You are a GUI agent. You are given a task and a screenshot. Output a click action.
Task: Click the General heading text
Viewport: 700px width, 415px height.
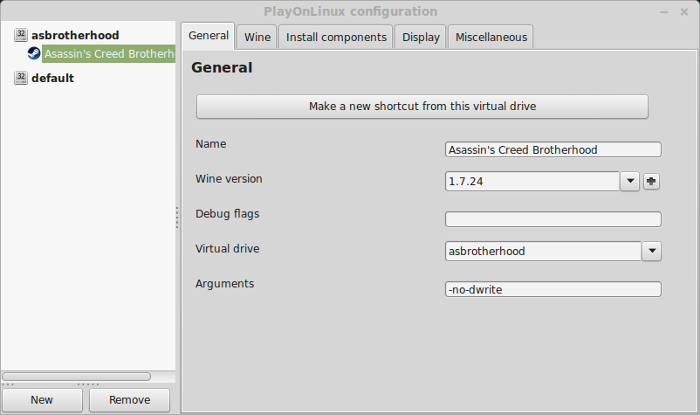coord(222,67)
